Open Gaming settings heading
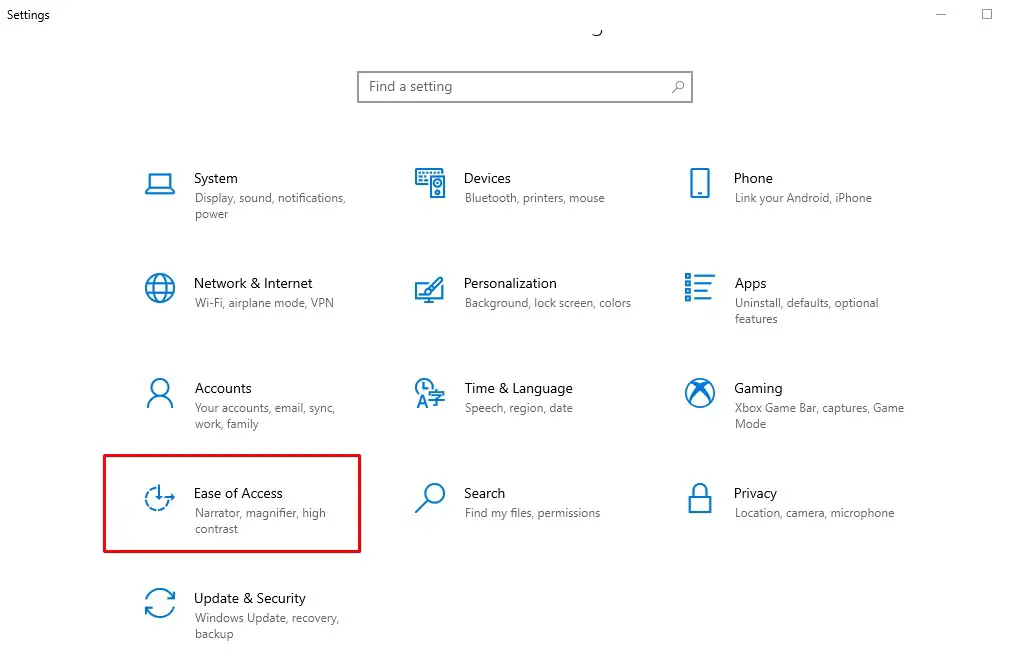This screenshot has width=1014, height=658. point(758,388)
